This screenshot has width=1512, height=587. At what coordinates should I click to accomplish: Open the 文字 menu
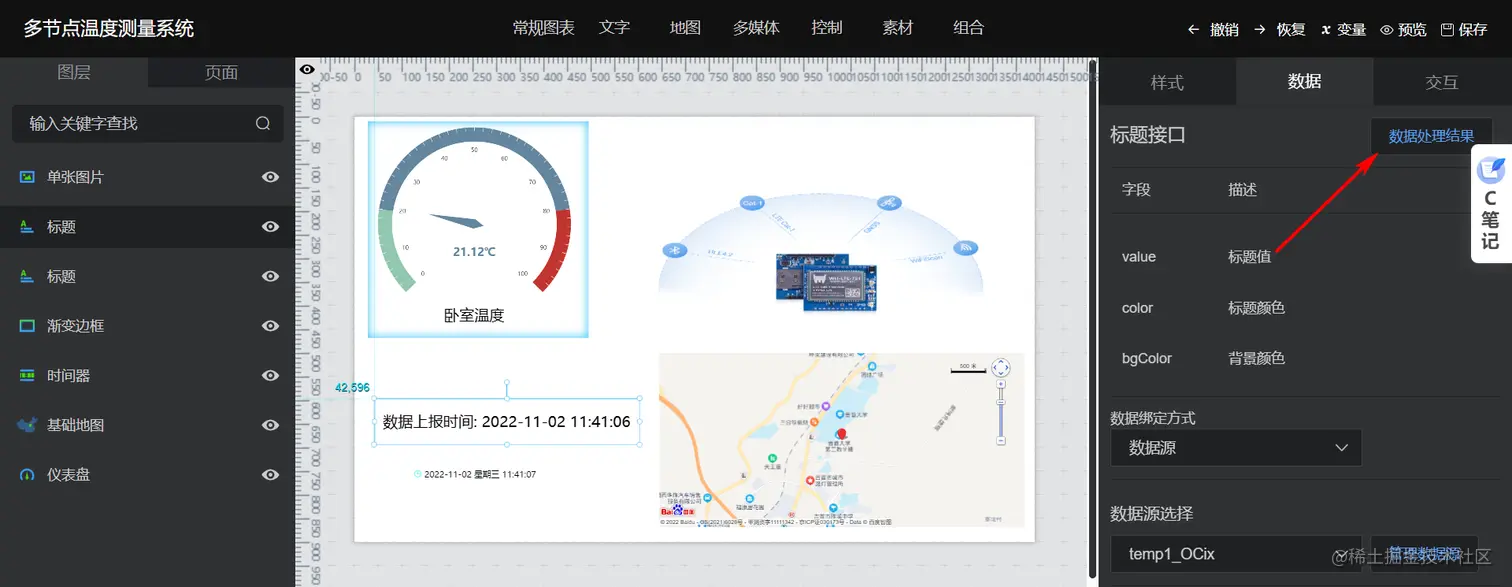click(614, 28)
